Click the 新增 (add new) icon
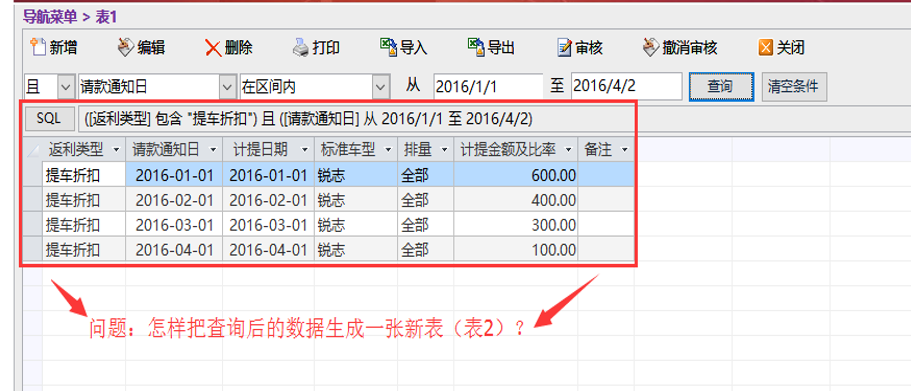 (38, 47)
